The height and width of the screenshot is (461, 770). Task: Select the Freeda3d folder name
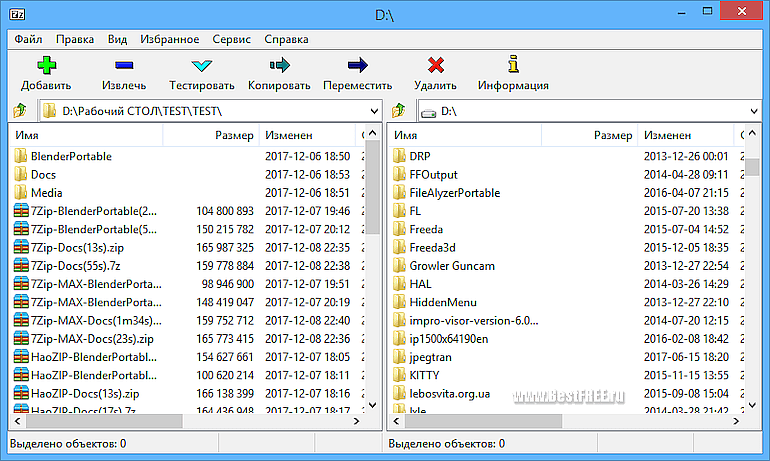point(433,247)
